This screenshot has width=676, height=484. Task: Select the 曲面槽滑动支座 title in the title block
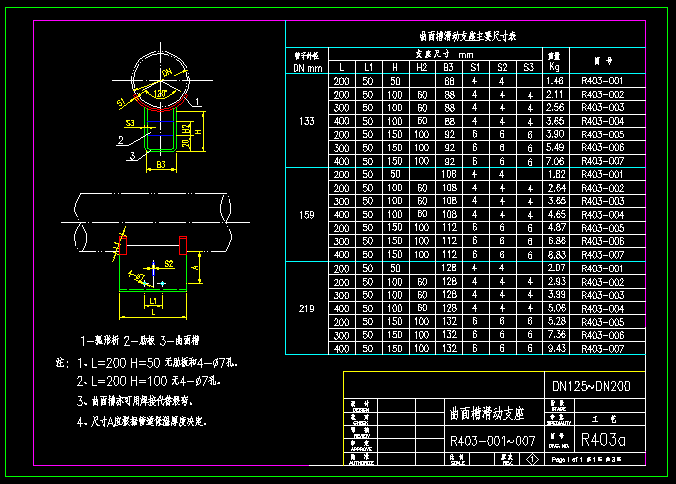(x=487, y=413)
